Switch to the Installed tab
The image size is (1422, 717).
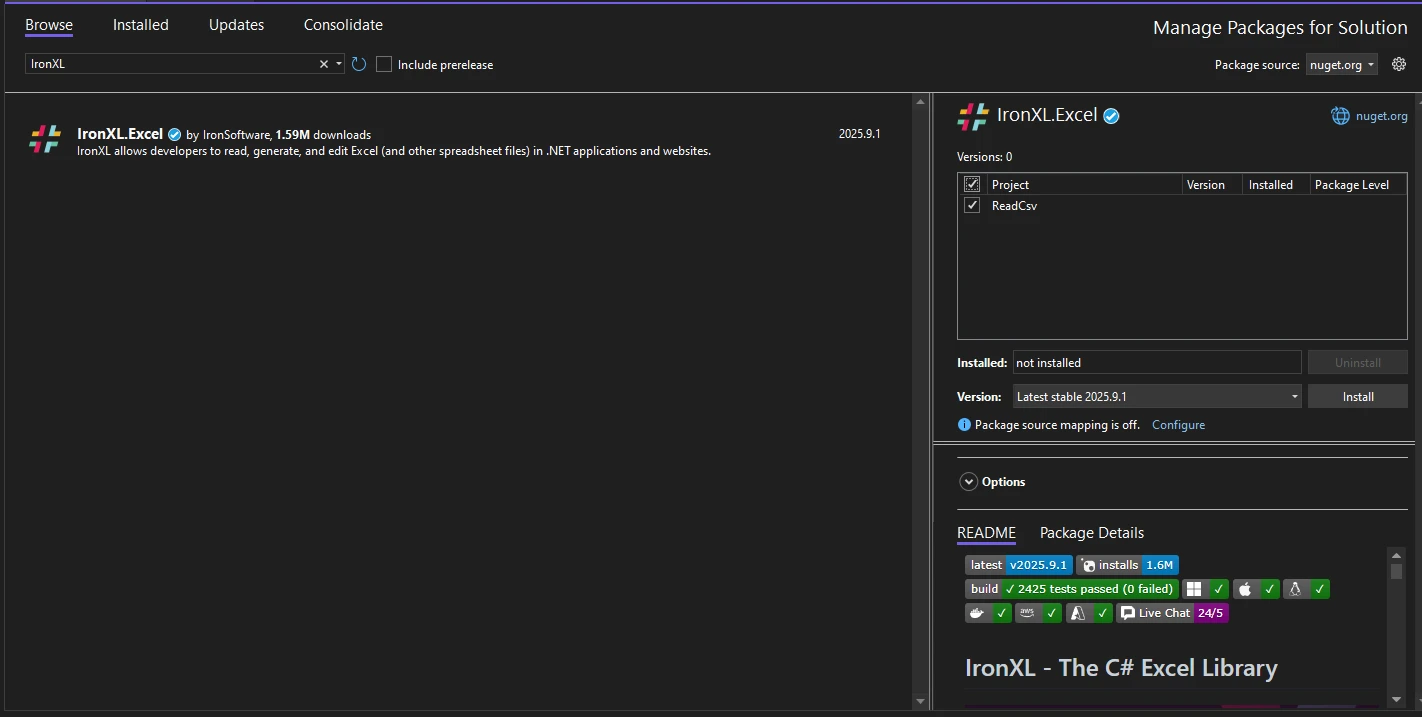click(140, 25)
